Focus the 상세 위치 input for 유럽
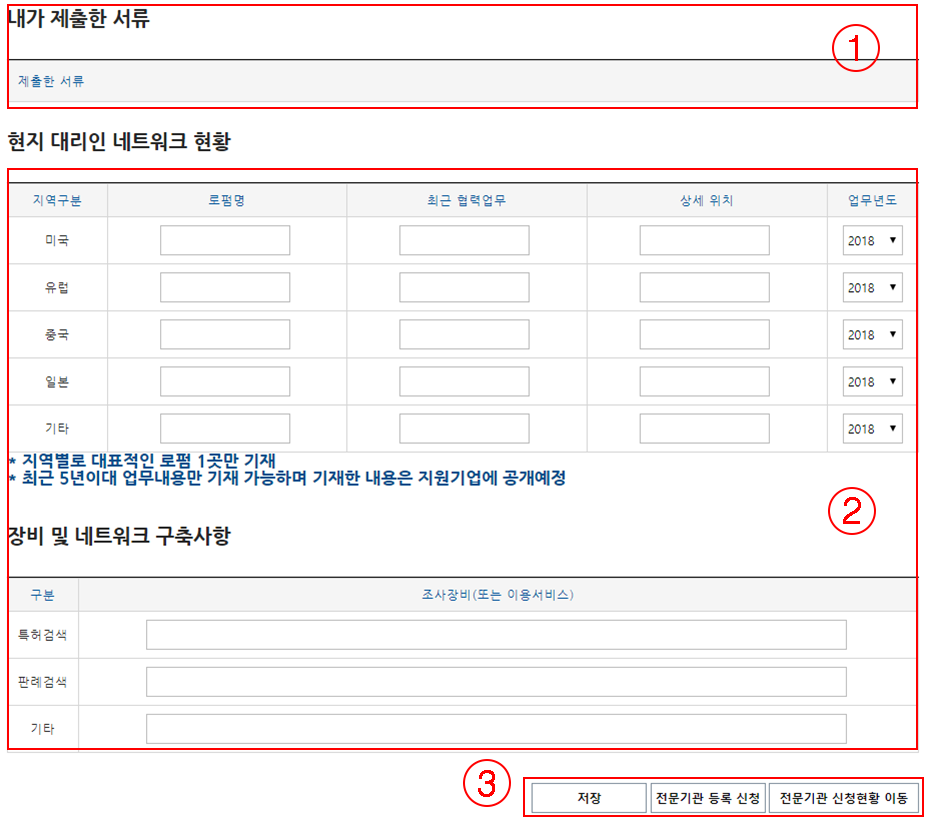 704,288
